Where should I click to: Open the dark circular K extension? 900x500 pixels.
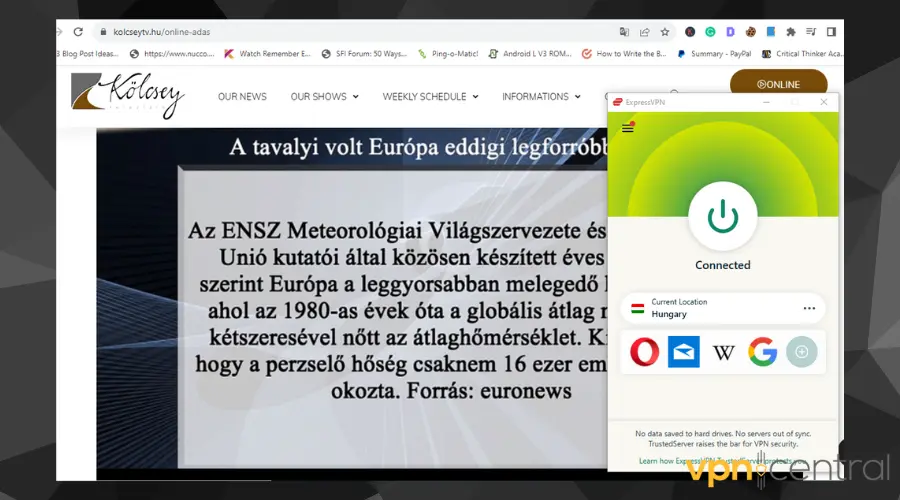[x=690, y=32]
